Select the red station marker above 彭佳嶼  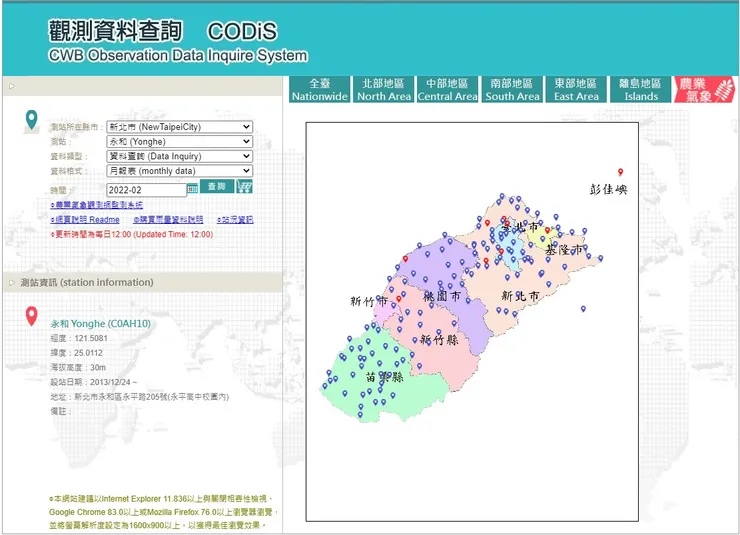pos(621,172)
